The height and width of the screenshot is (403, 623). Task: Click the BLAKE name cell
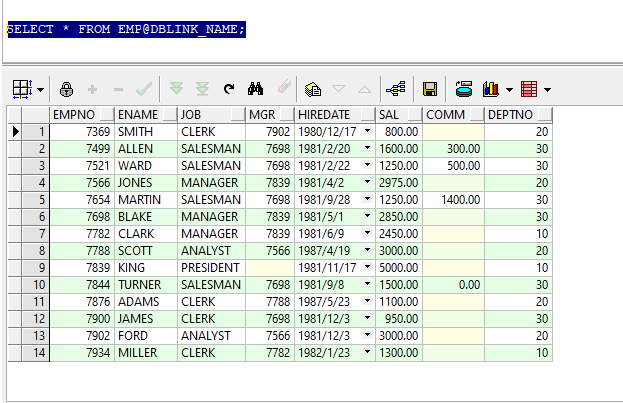coord(146,217)
